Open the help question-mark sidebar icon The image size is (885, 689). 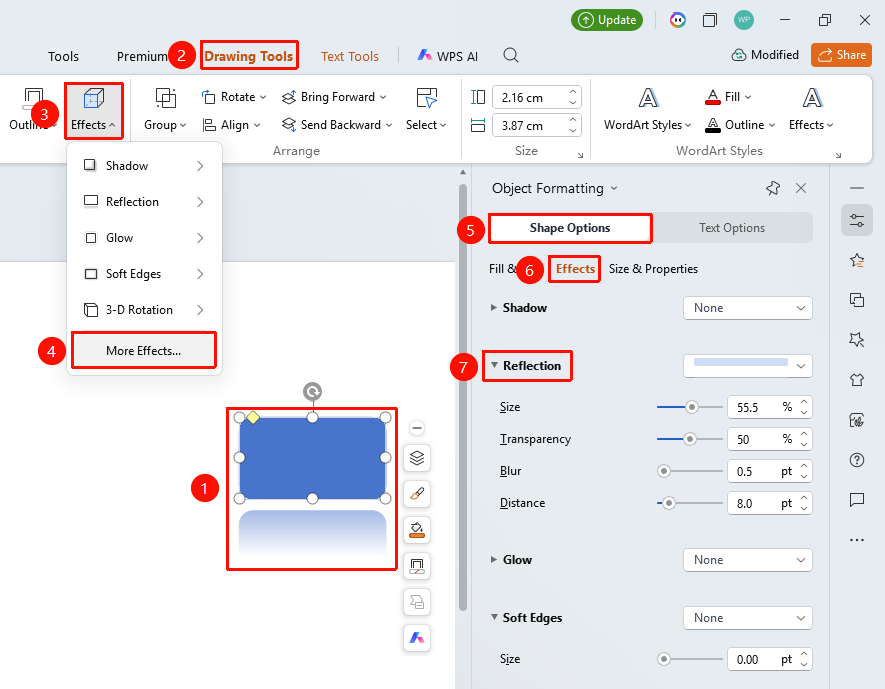[857, 460]
